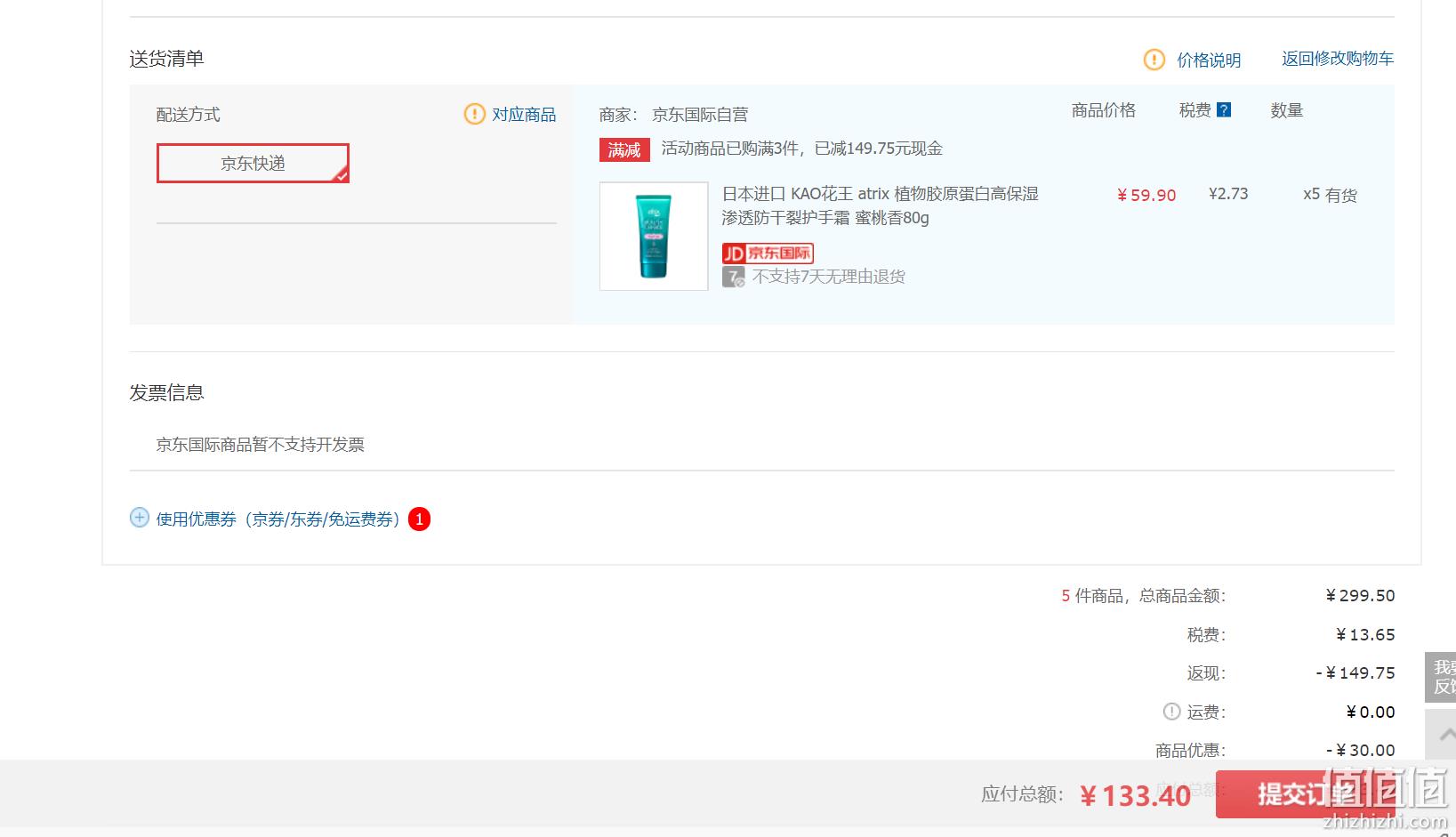1456x837 pixels.
Task: Click the shipping fee info icon
Action: coord(1171,712)
